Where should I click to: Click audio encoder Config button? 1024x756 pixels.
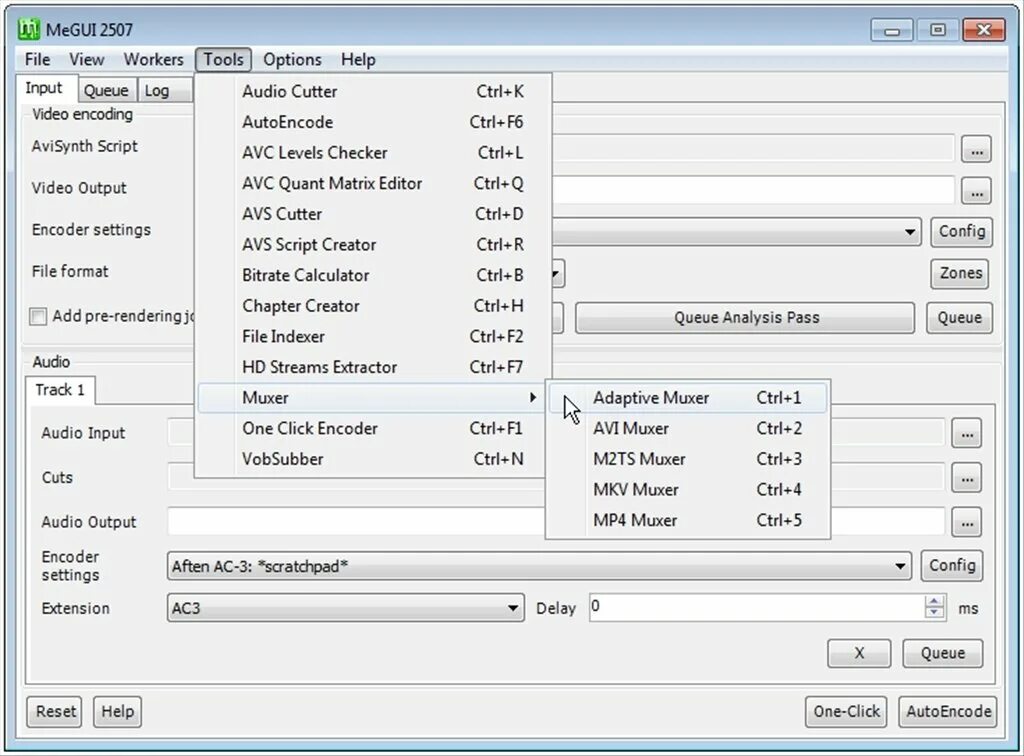point(952,565)
